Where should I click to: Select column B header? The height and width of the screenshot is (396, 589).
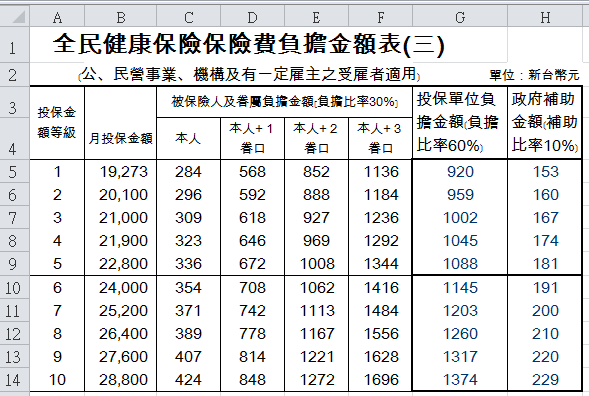(121, 17)
